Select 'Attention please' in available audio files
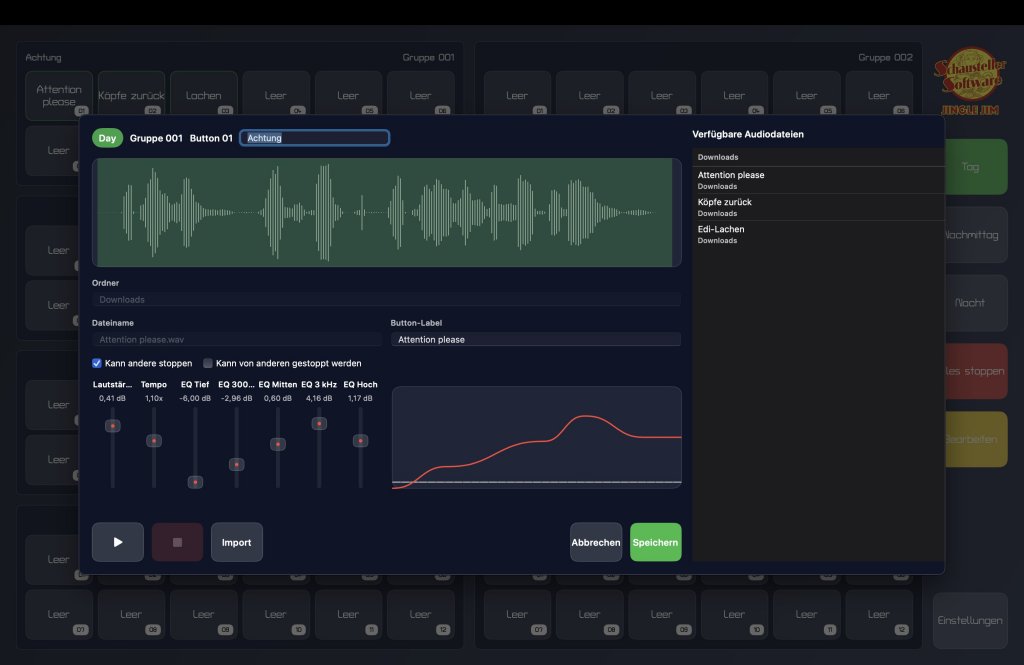The image size is (1024, 665). (x=818, y=180)
